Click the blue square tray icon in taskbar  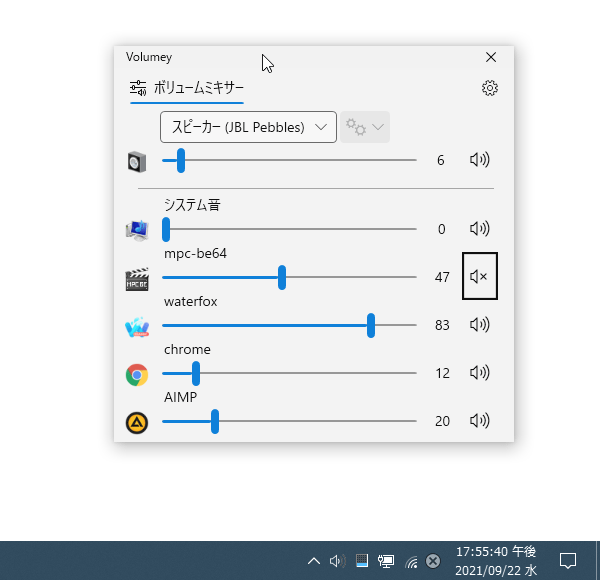pos(362,560)
